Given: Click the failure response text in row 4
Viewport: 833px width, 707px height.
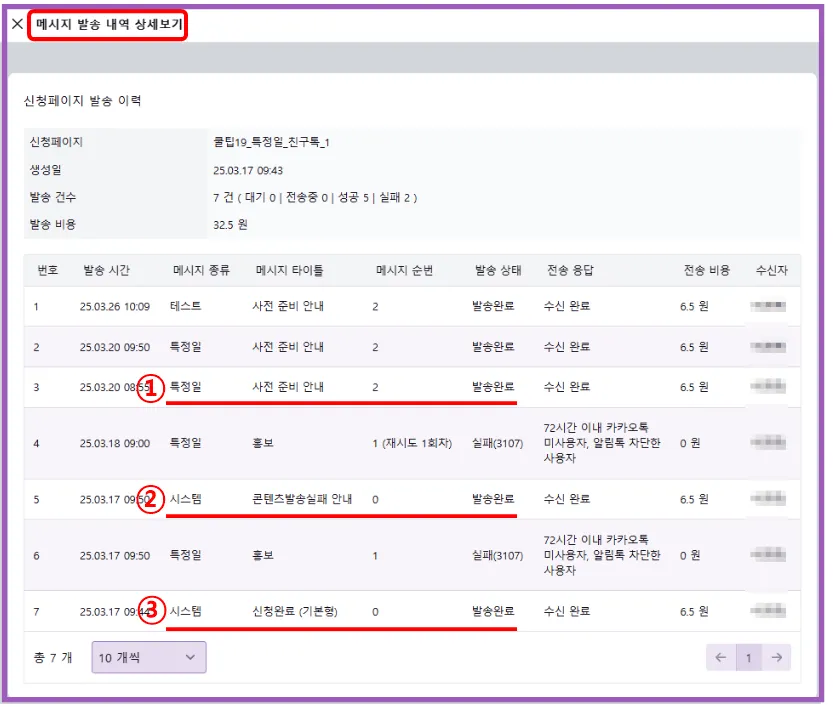Looking at the screenshot, I should pyautogui.click(x=602, y=443).
